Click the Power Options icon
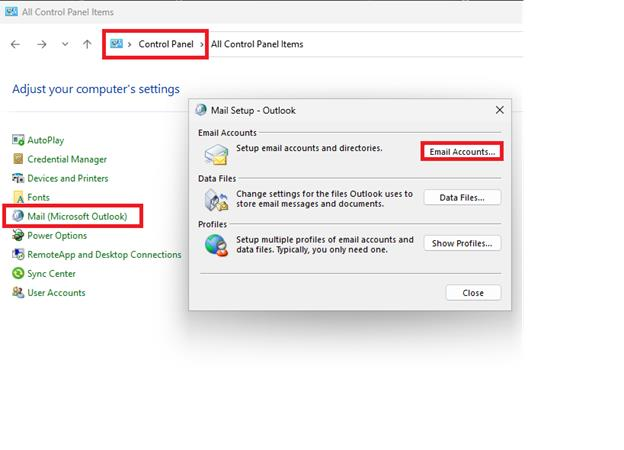 pyautogui.click(x=18, y=235)
